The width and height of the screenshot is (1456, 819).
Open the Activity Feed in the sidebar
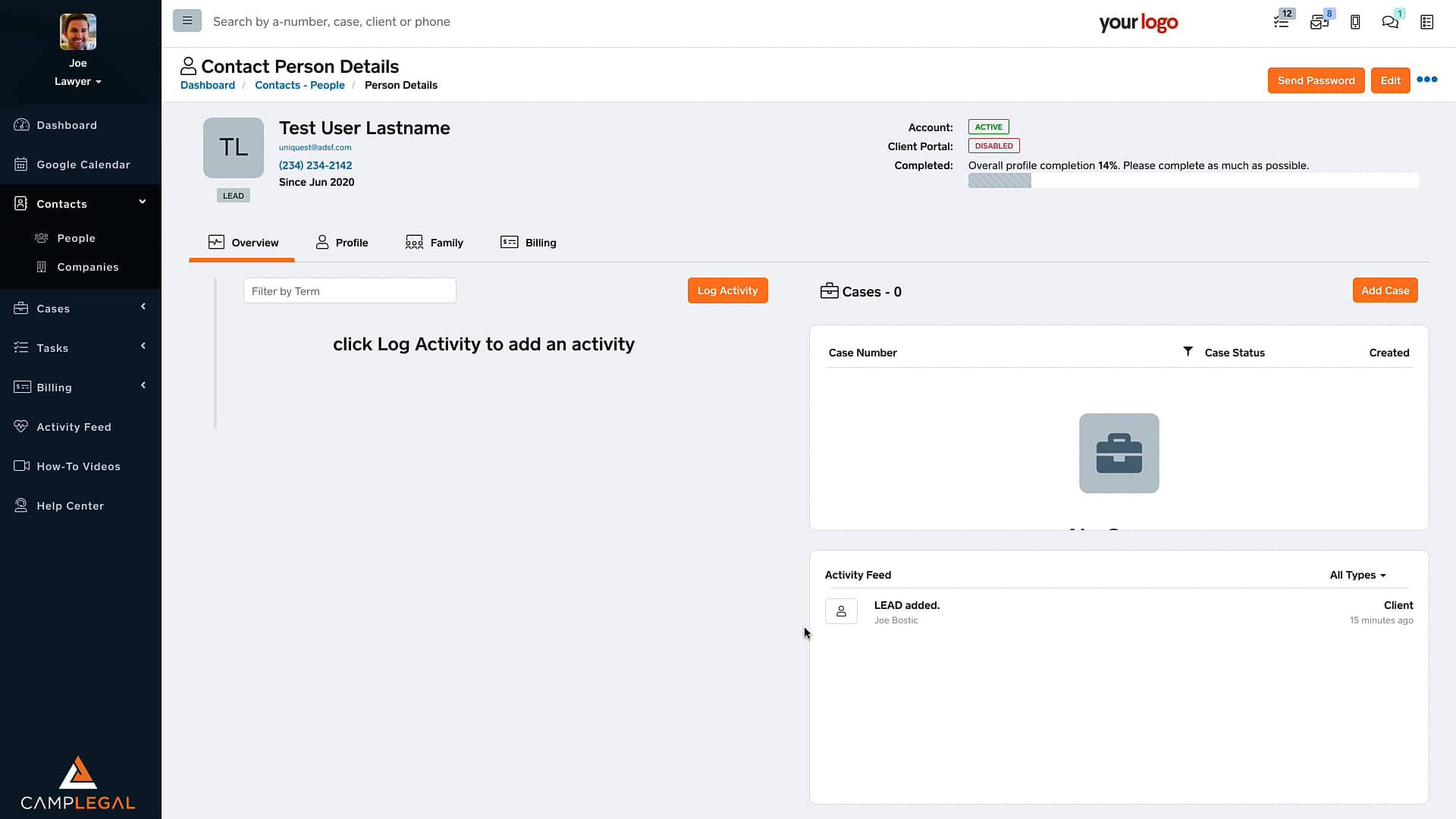[74, 426]
